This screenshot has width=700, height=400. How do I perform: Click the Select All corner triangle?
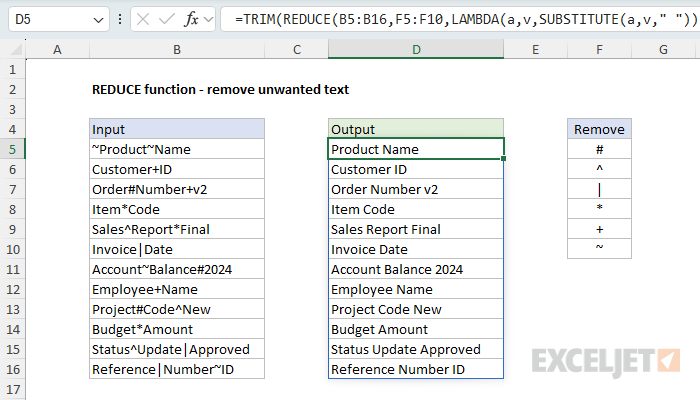pos(16,49)
